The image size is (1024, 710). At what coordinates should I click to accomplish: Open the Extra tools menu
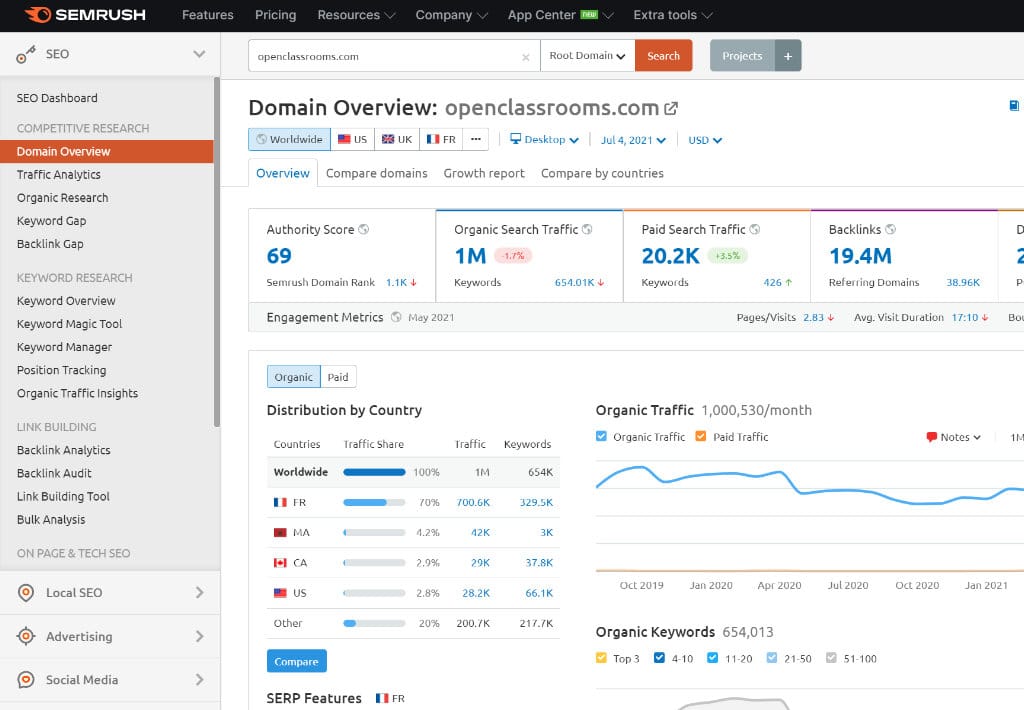673,15
